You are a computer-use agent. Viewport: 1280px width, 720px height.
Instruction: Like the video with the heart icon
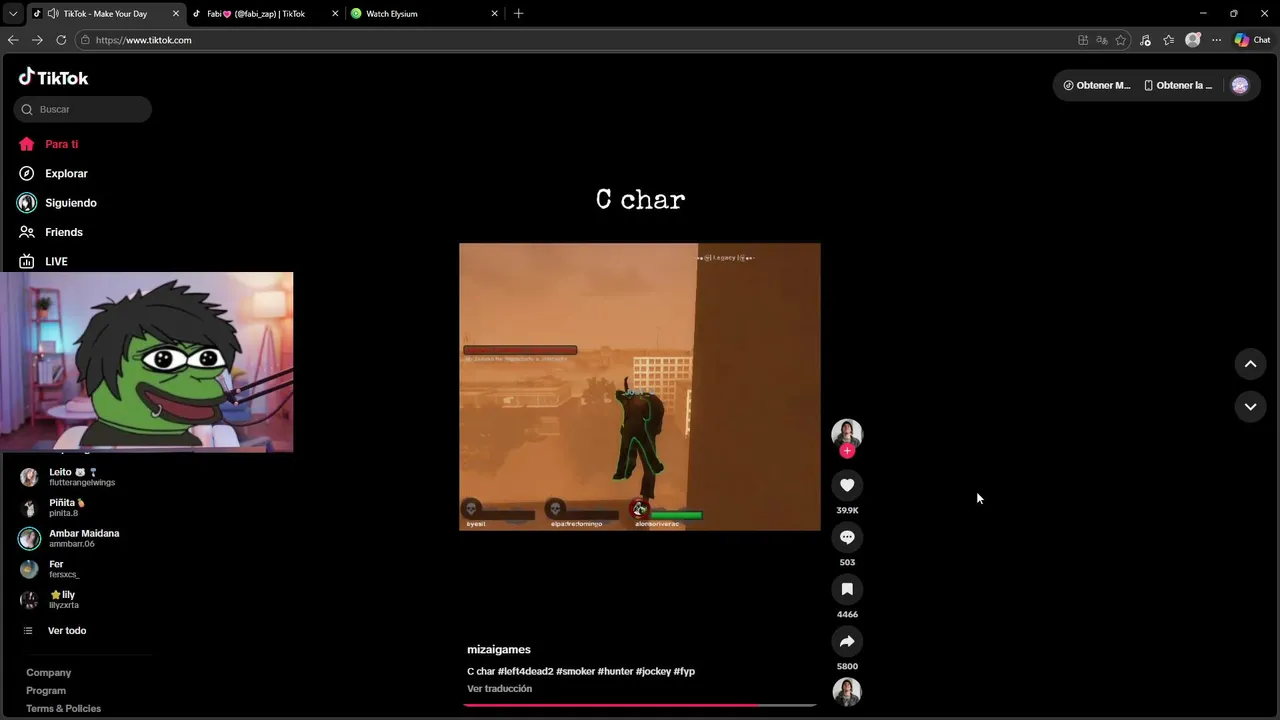click(x=847, y=485)
